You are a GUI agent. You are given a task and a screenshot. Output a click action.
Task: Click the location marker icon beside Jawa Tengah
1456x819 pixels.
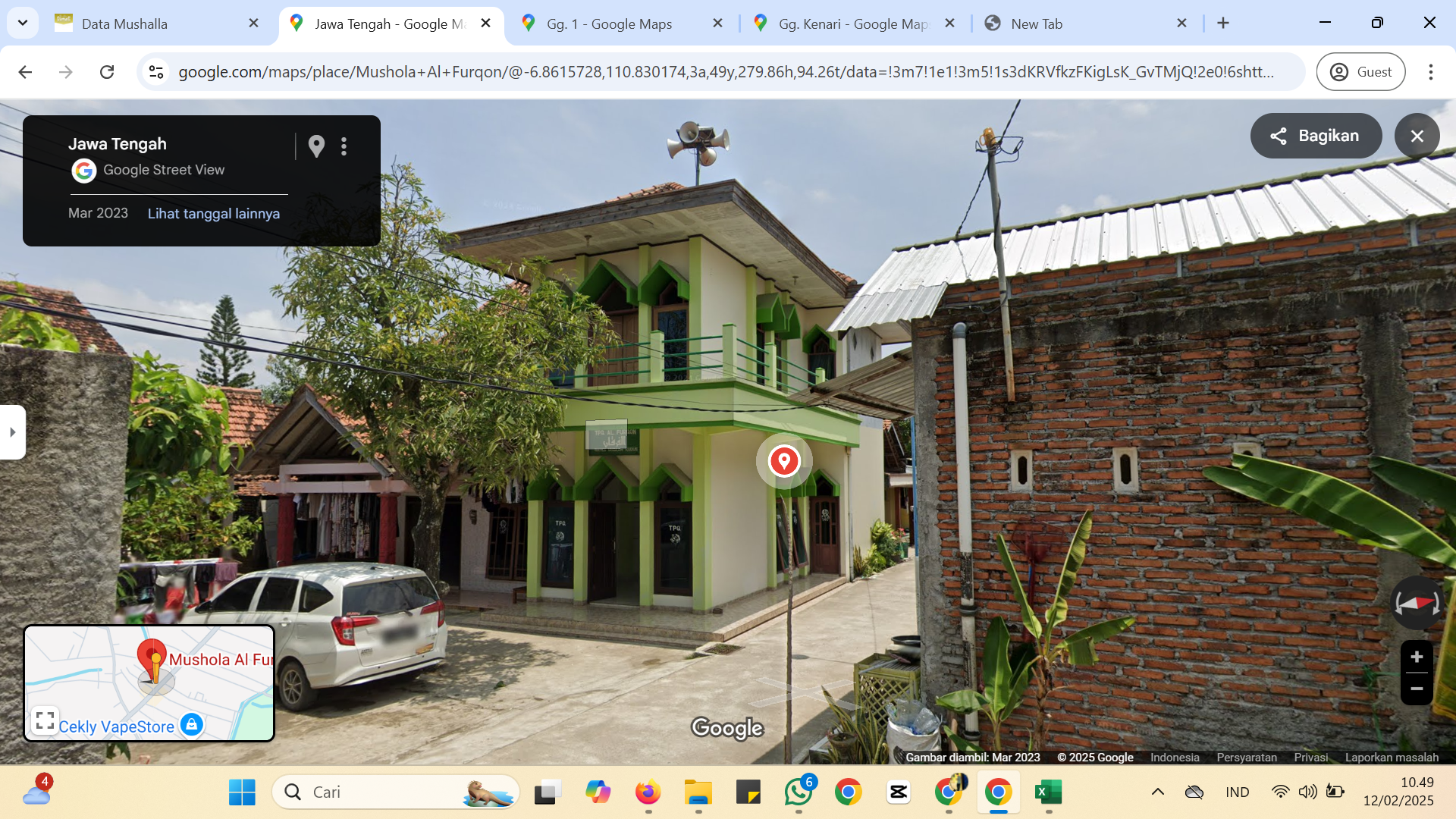coord(316,146)
